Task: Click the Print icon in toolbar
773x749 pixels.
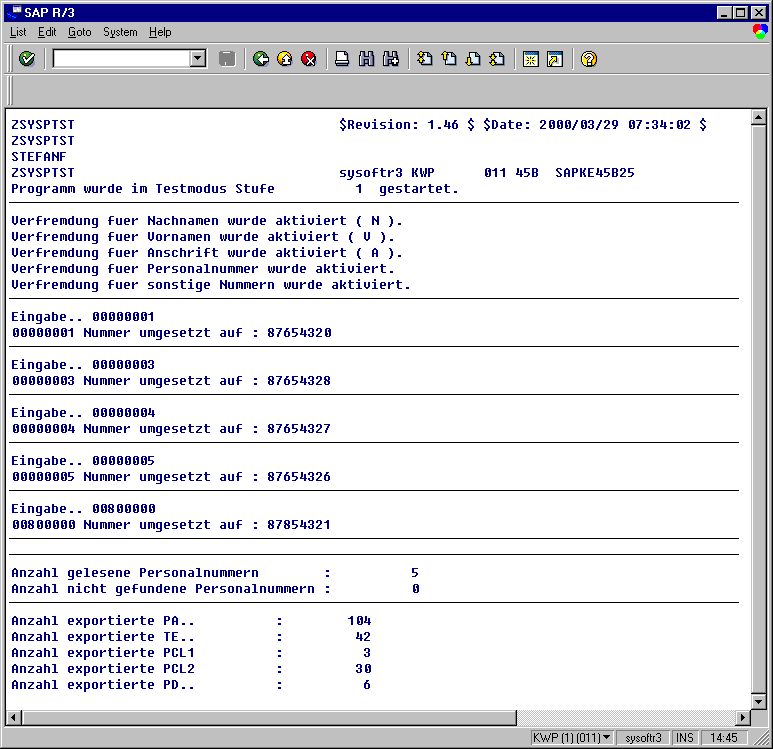Action: (x=342, y=59)
